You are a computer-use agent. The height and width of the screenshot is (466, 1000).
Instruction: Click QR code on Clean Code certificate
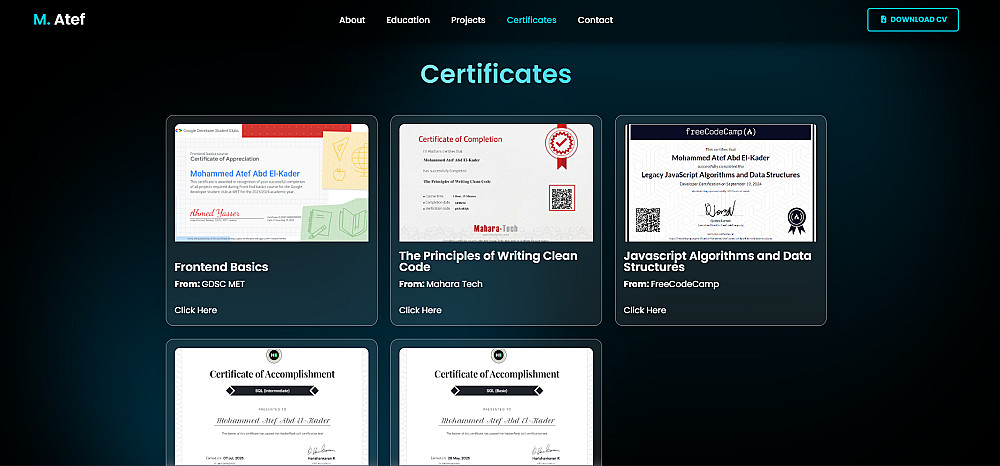coord(562,198)
